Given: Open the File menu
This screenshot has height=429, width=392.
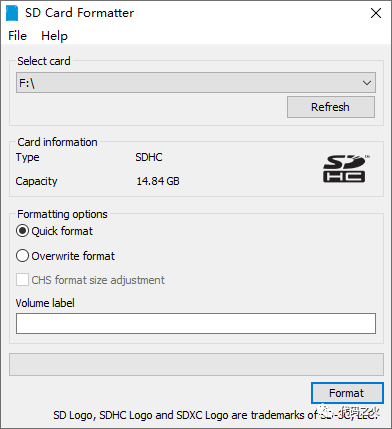Looking at the screenshot, I should 17,36.
